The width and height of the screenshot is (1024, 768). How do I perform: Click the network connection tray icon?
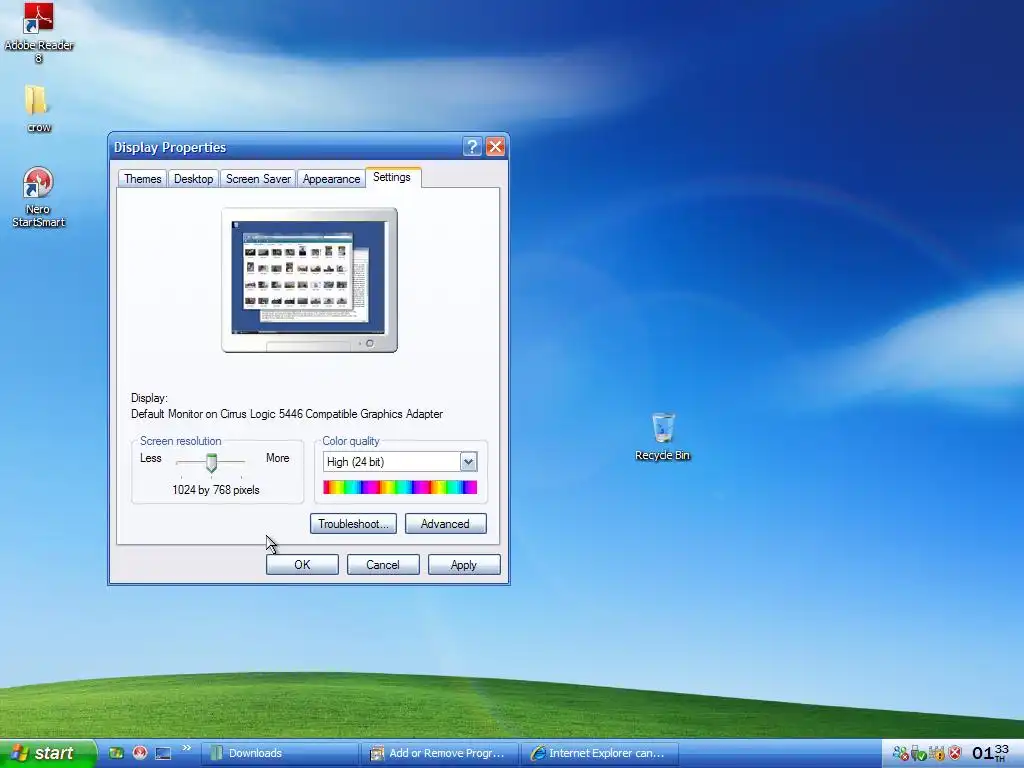pos(901,754)
